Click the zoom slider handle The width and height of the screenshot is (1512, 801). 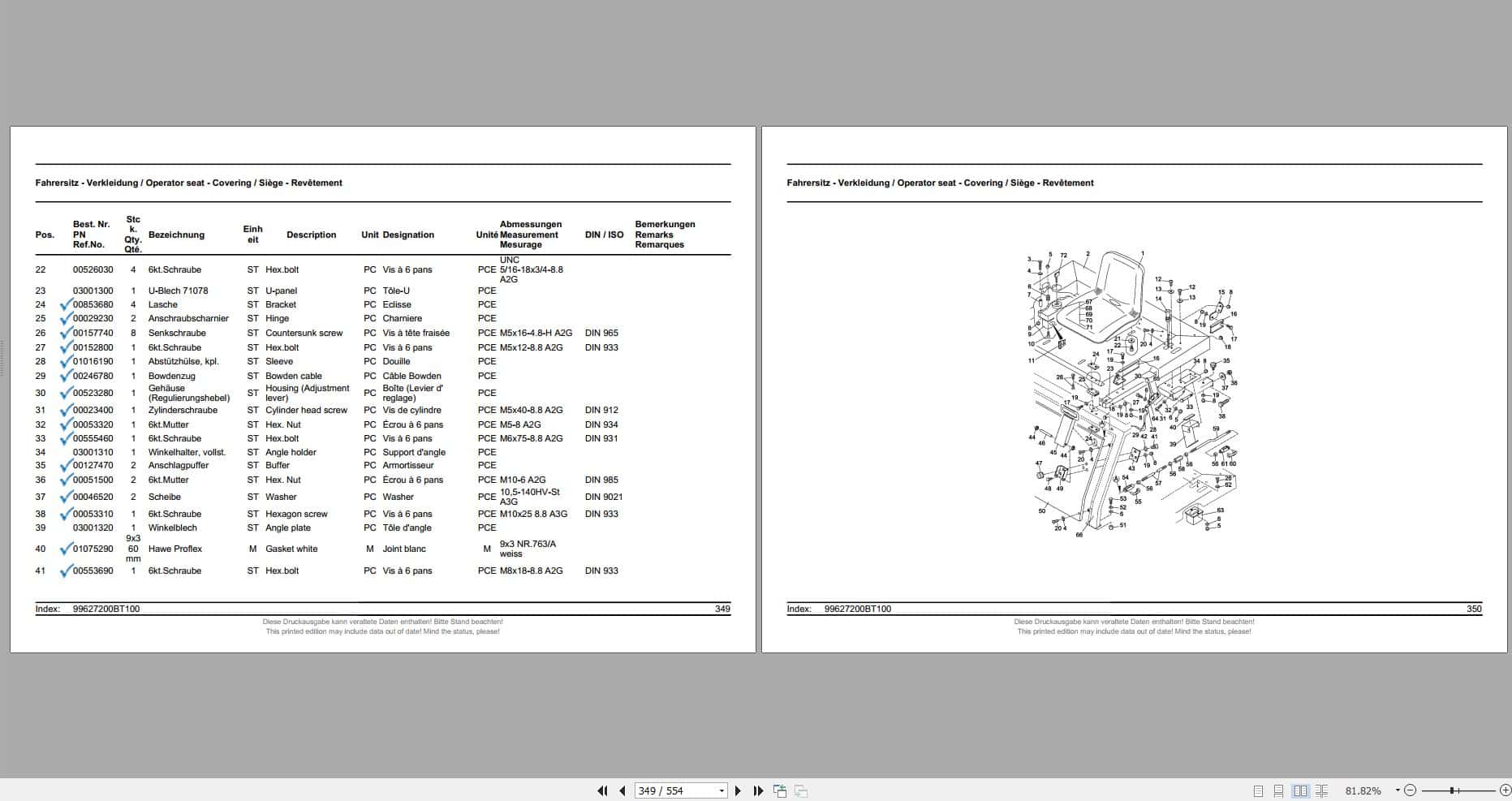(1452, 790)
